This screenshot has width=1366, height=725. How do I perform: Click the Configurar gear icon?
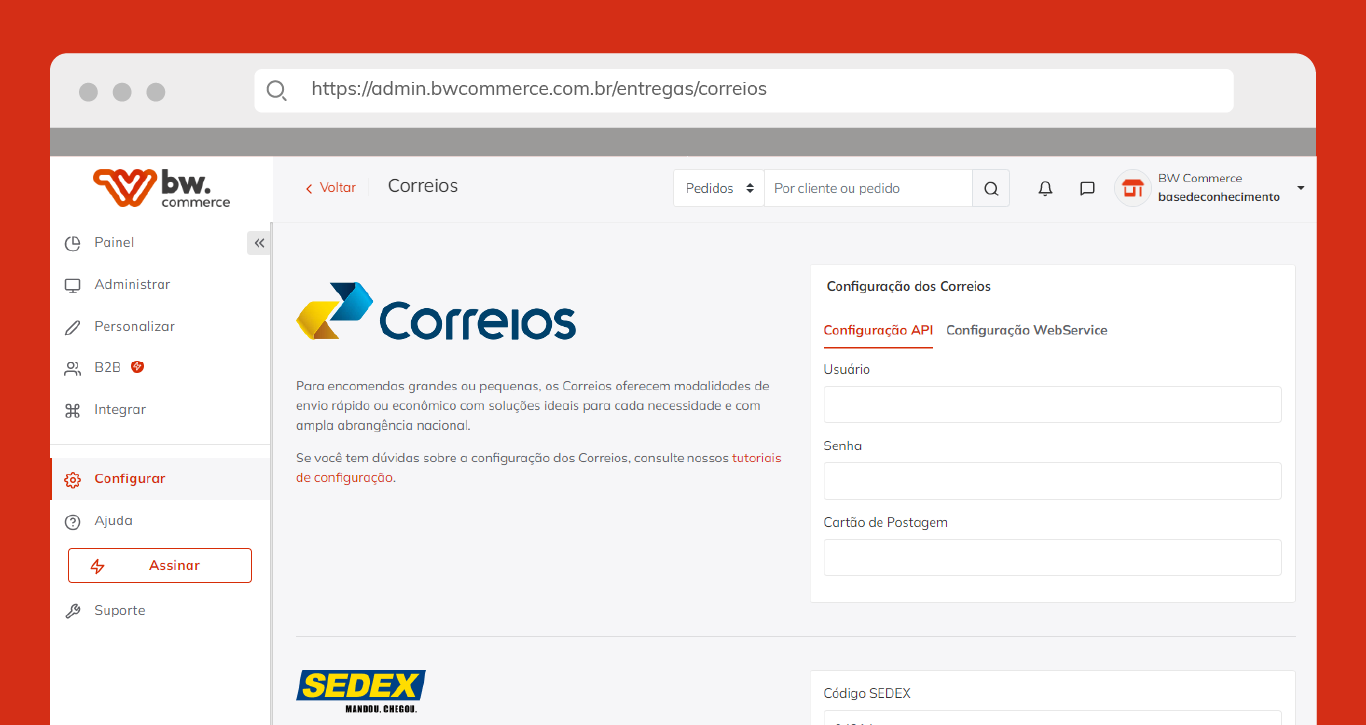72,479
